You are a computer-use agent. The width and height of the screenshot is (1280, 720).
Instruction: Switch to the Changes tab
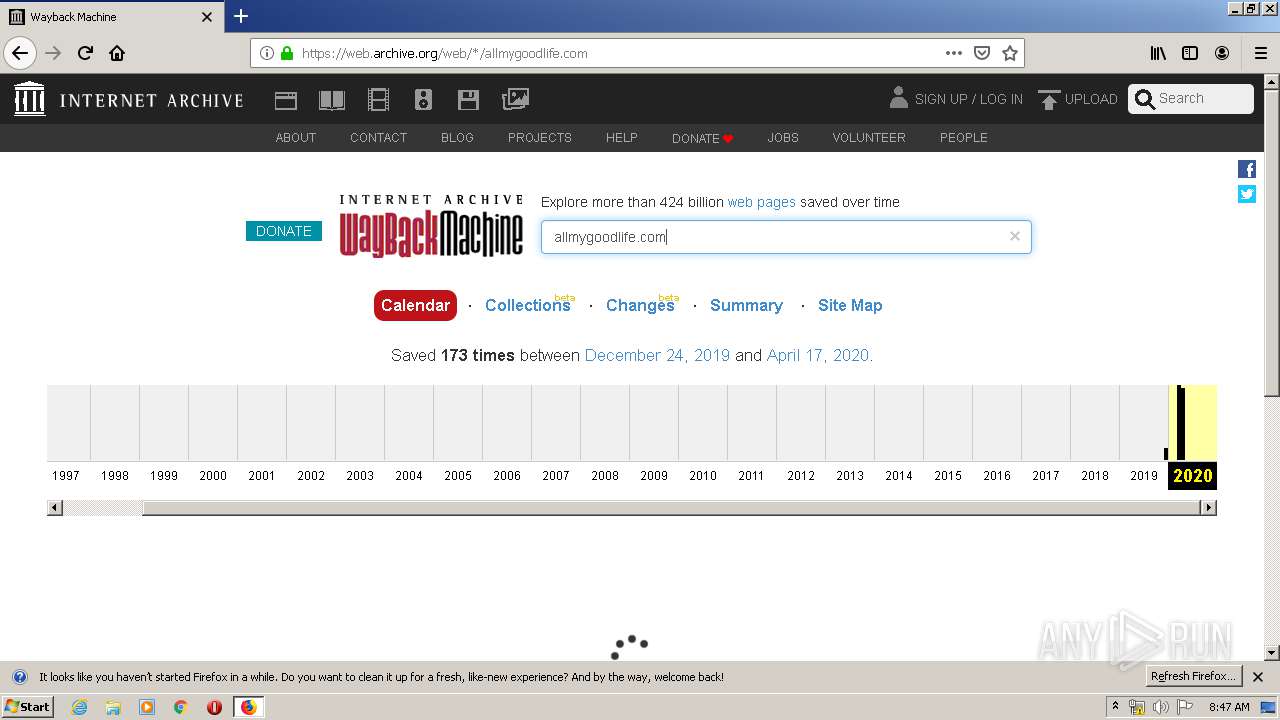tap(640, 305)
